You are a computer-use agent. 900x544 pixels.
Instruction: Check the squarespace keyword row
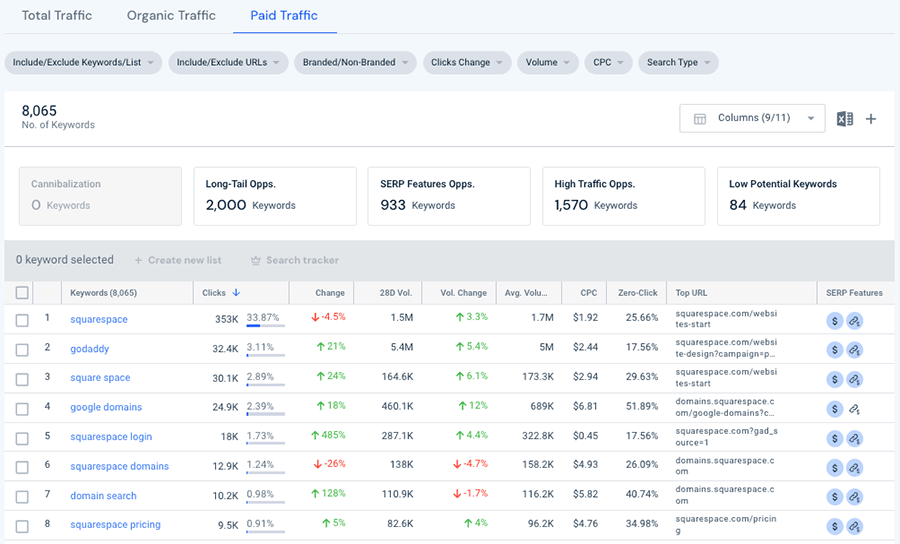click(22, 320)
